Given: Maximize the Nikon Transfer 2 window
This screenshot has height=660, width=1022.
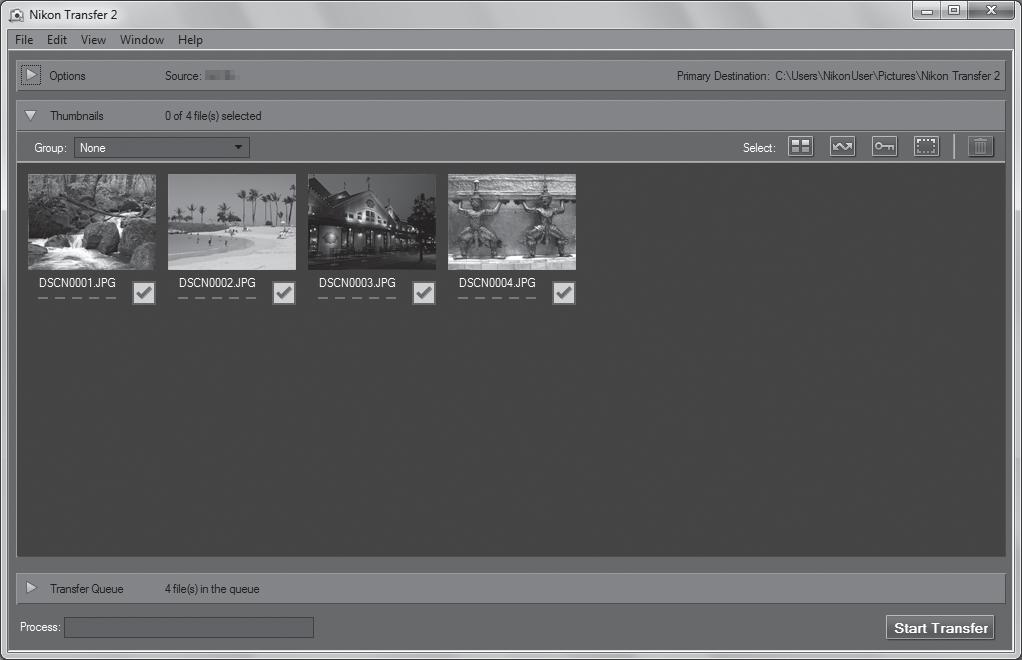Looking at the screenshot, I should point(954,11).
